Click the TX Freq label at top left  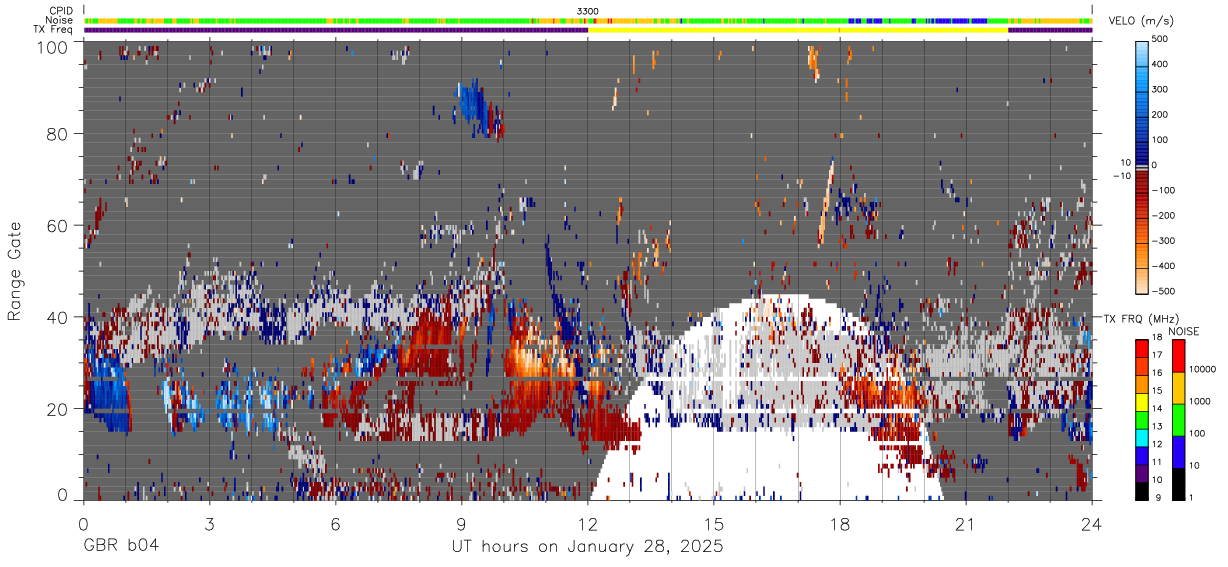[x=54, y=29]
